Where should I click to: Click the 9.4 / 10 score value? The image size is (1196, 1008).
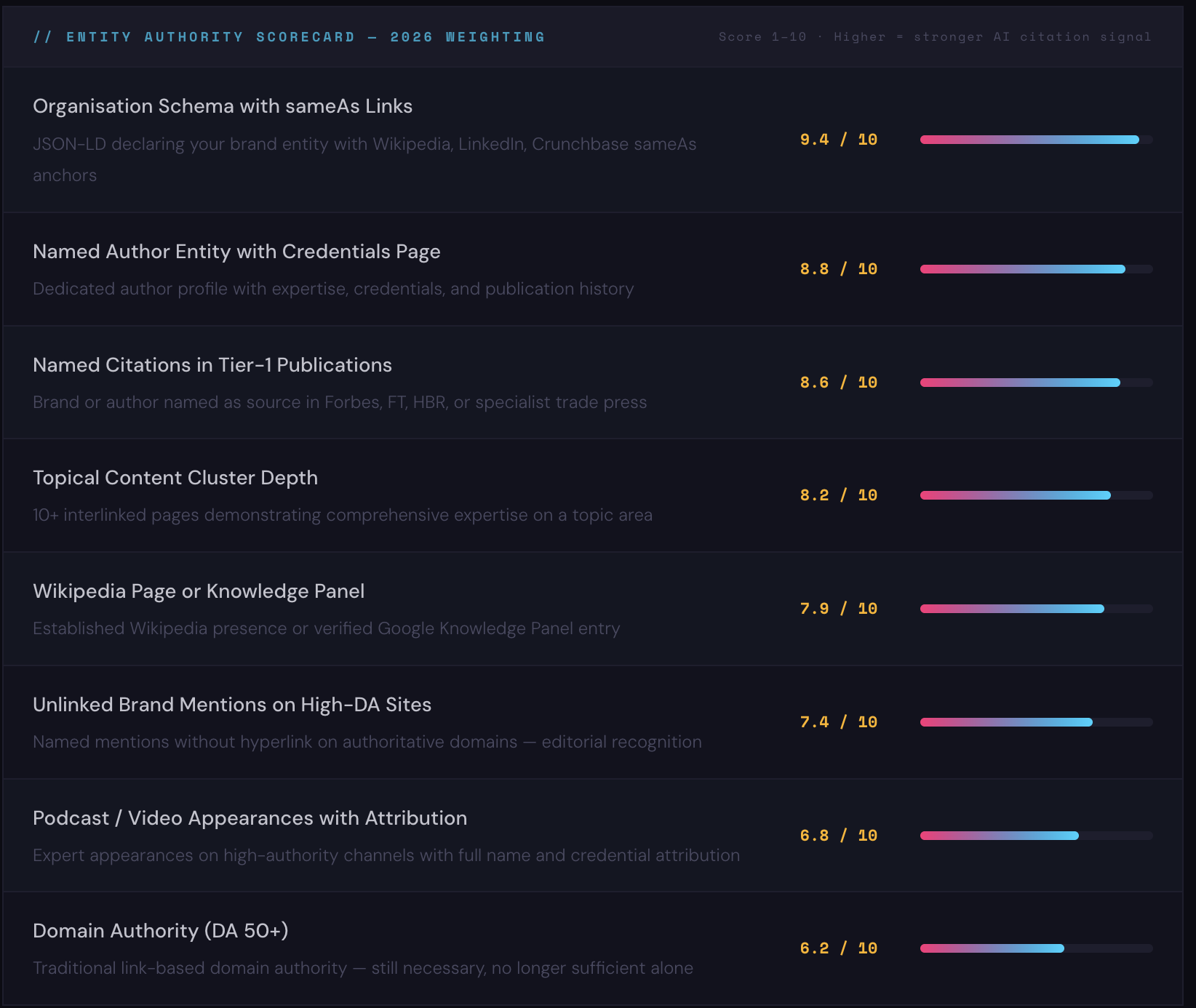(837, 140)
